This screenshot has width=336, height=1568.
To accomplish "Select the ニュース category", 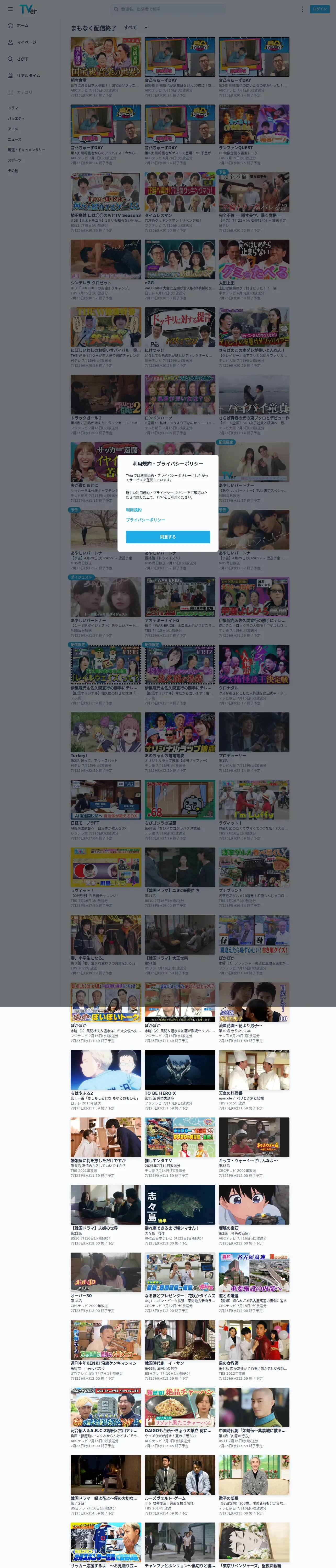I will tap(14, 139).
